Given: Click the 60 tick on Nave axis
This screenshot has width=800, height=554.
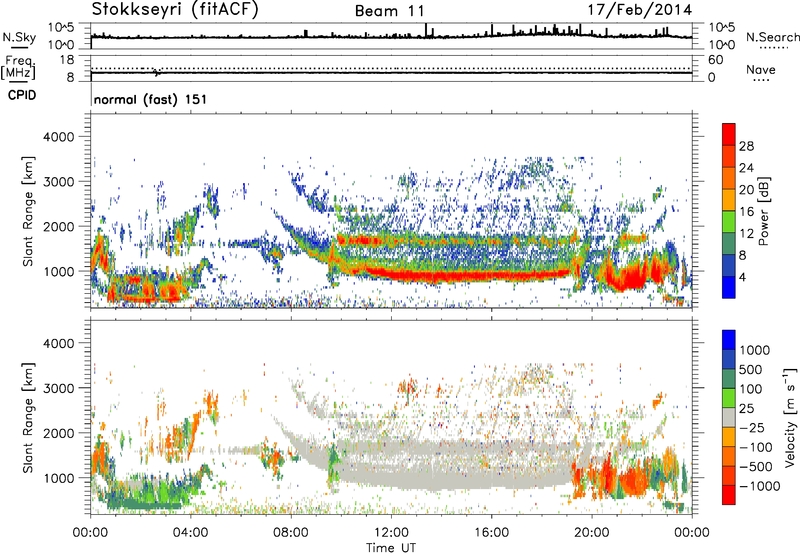Looking at the screenshot, I should [715, 60].
